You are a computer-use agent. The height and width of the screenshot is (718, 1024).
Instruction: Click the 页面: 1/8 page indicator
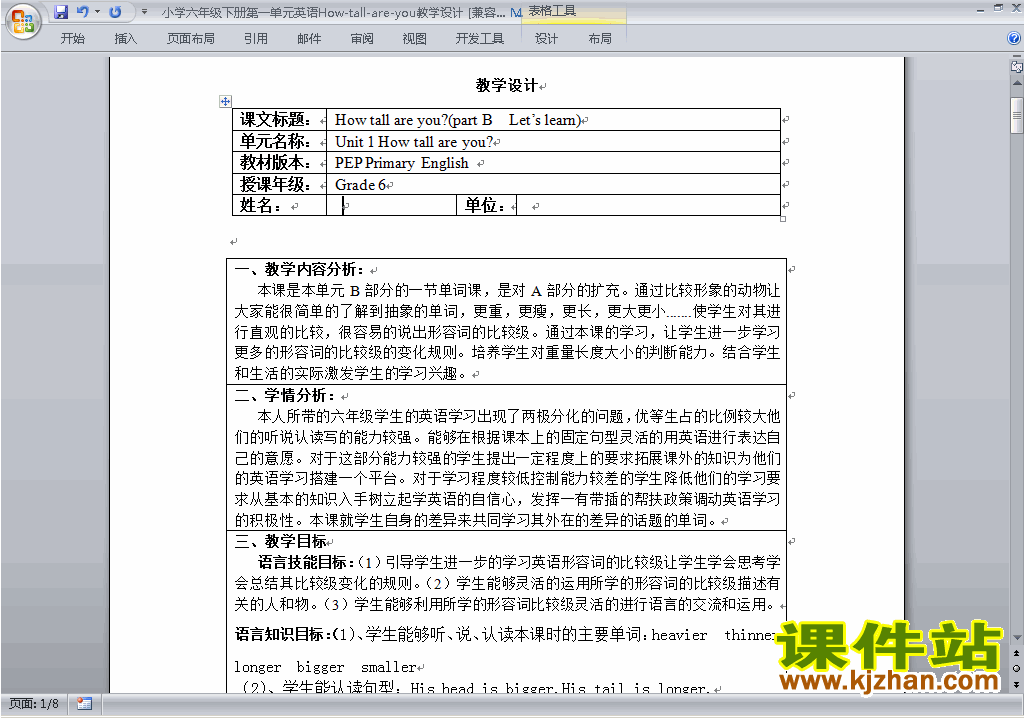[33, 704]
